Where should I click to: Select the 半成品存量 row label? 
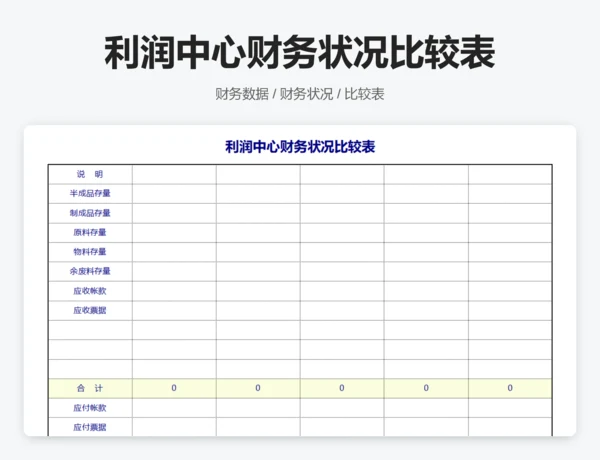90,193
